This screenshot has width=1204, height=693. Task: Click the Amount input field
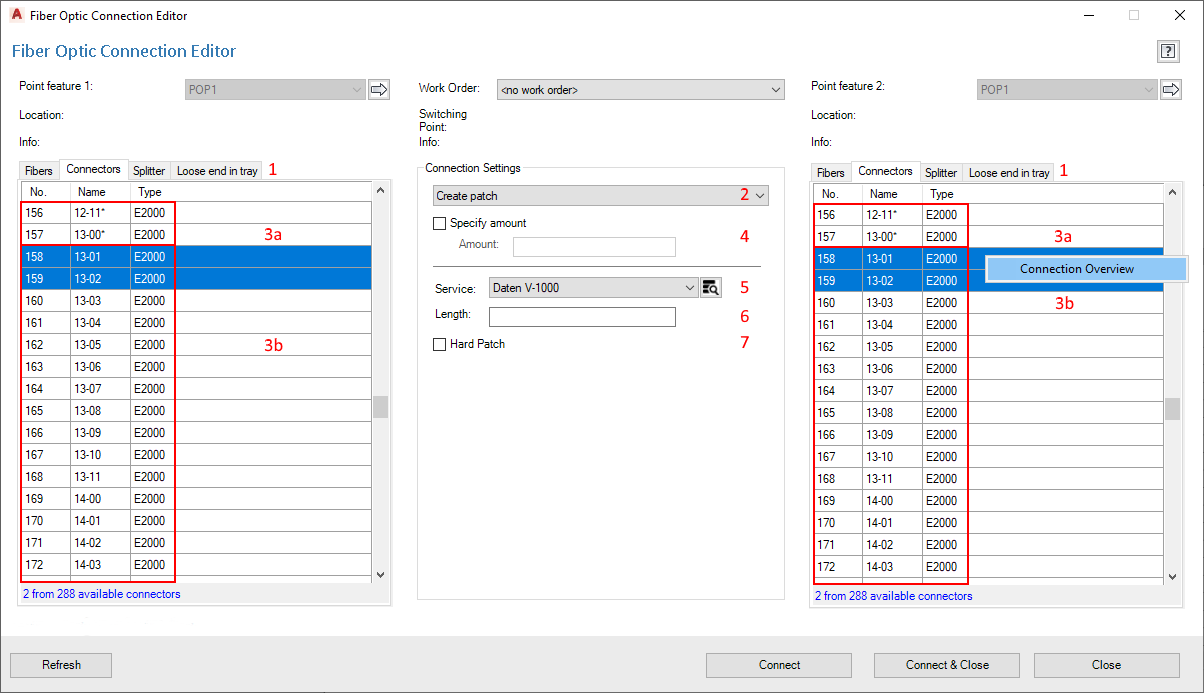coord(594,246)
